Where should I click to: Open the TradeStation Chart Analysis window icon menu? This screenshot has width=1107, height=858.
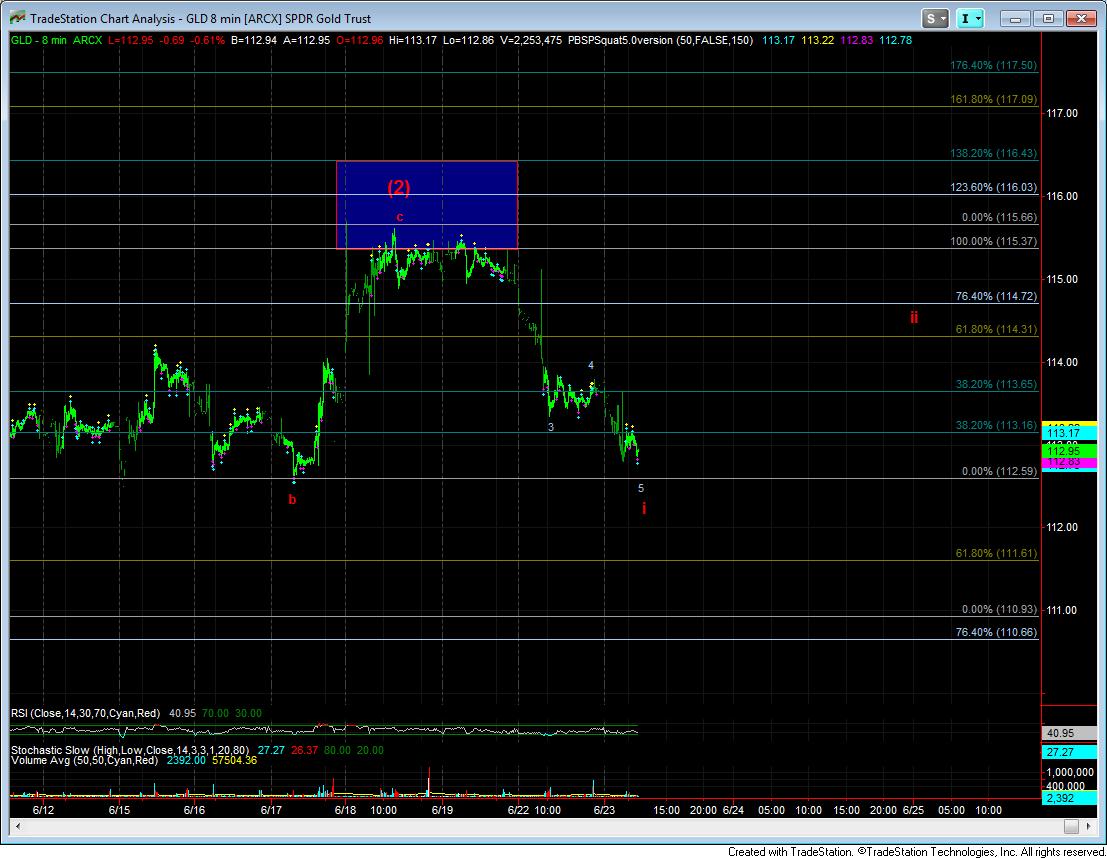point(18,18)
